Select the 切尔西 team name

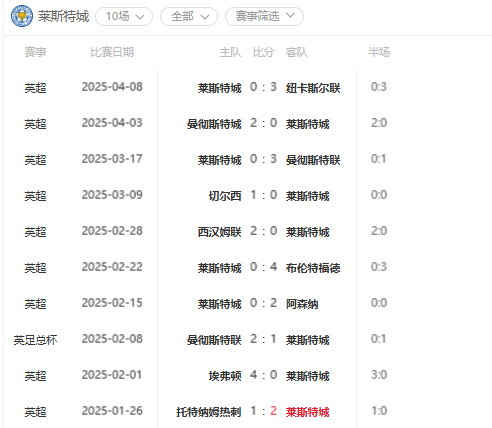click(225, 196)
